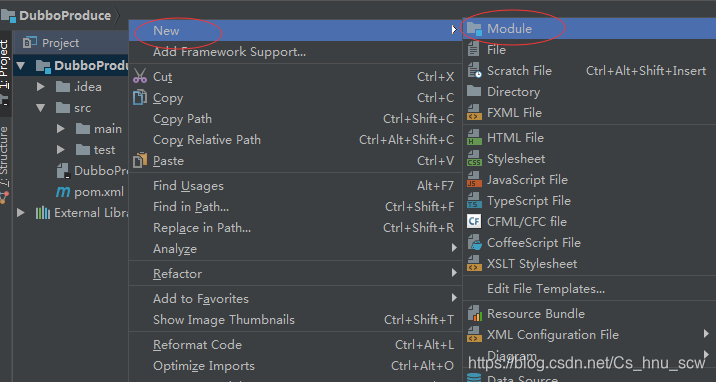Click the Copy documents icon
The width and height of the screenshot is (716, 382).
coord(140,97)
